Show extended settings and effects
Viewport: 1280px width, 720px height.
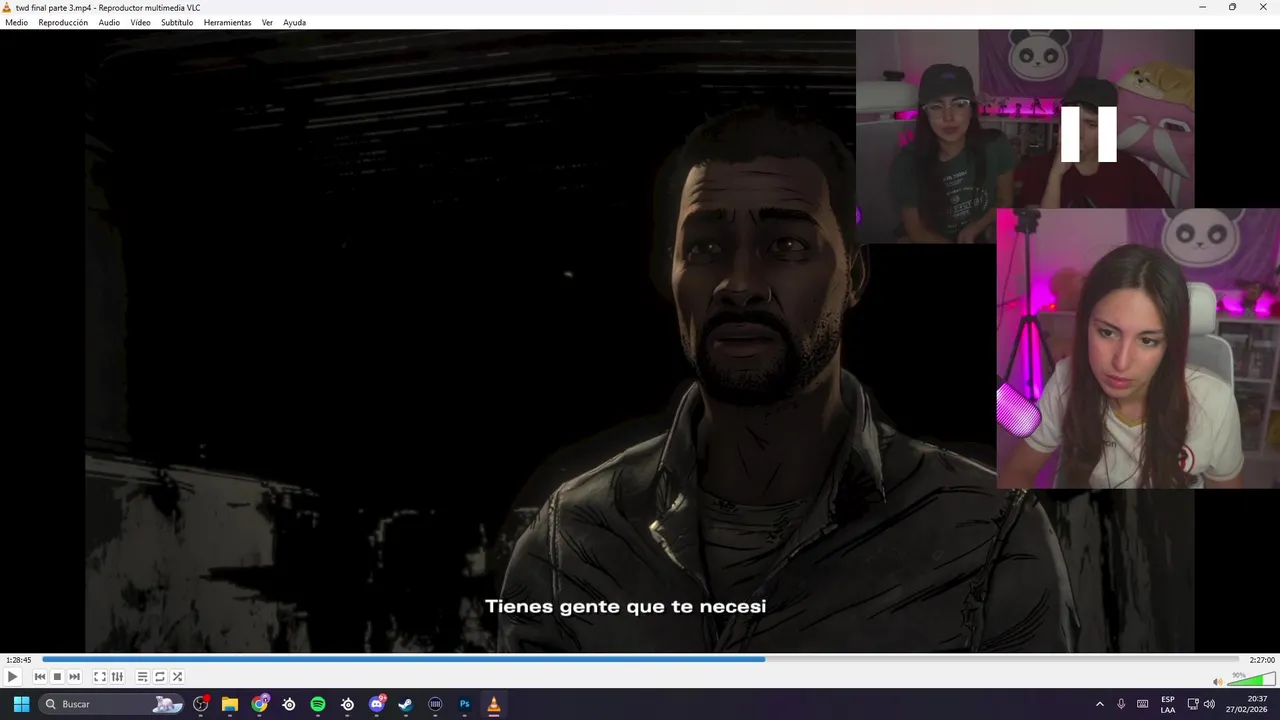[117, 677]
